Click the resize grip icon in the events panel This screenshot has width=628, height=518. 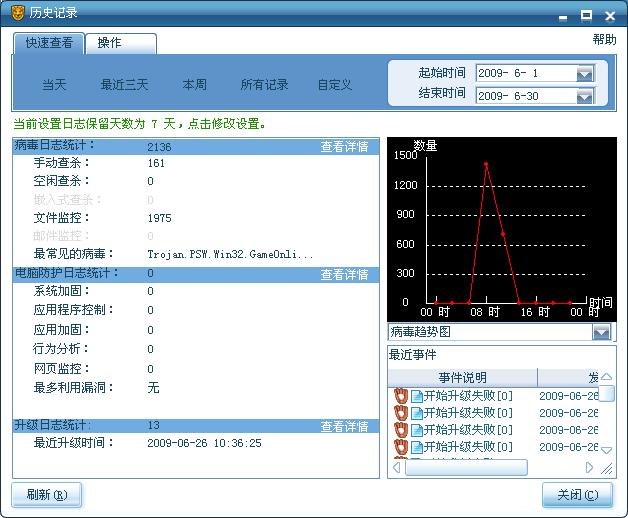point(607,468)
